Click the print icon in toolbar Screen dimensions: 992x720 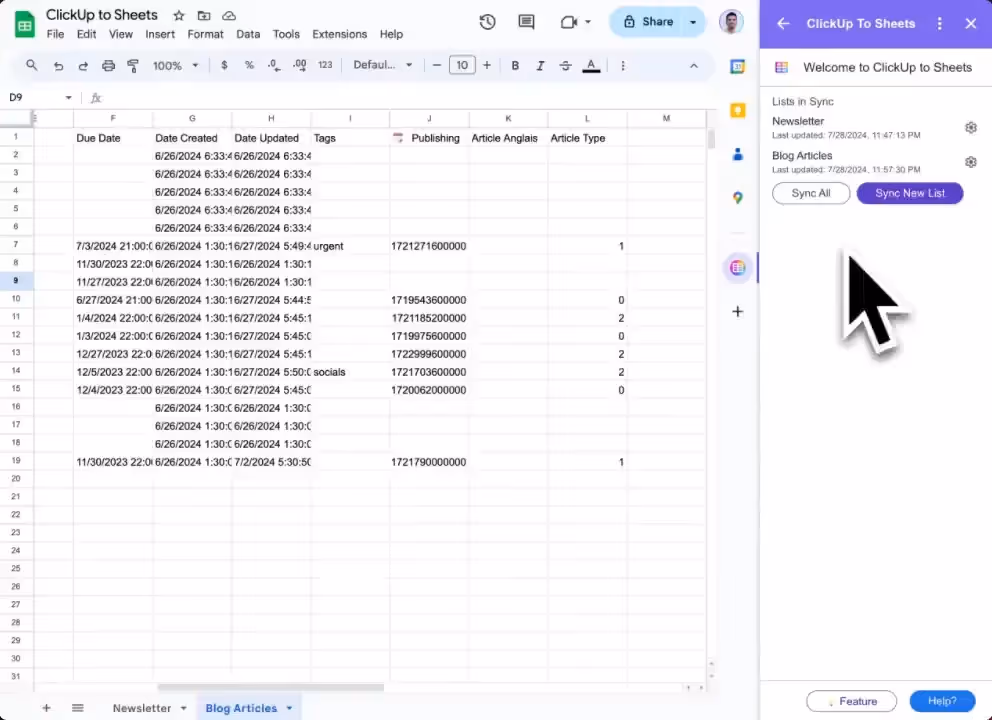108,65
